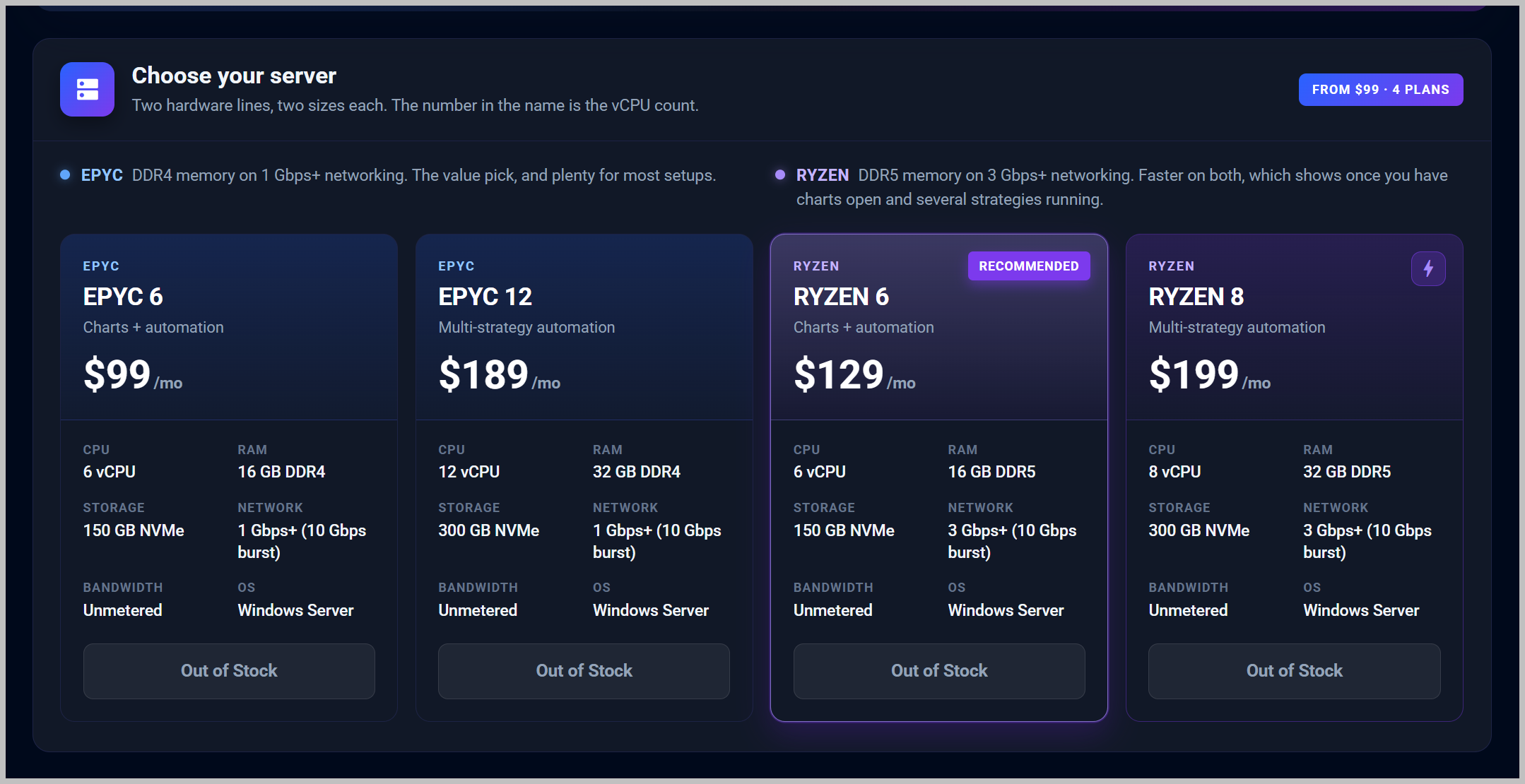This screenshot has width=1525, height=784.
Task: Click "Multi-strategy automation" on the RYZEN 8 card
Action: coord(1237,328)
